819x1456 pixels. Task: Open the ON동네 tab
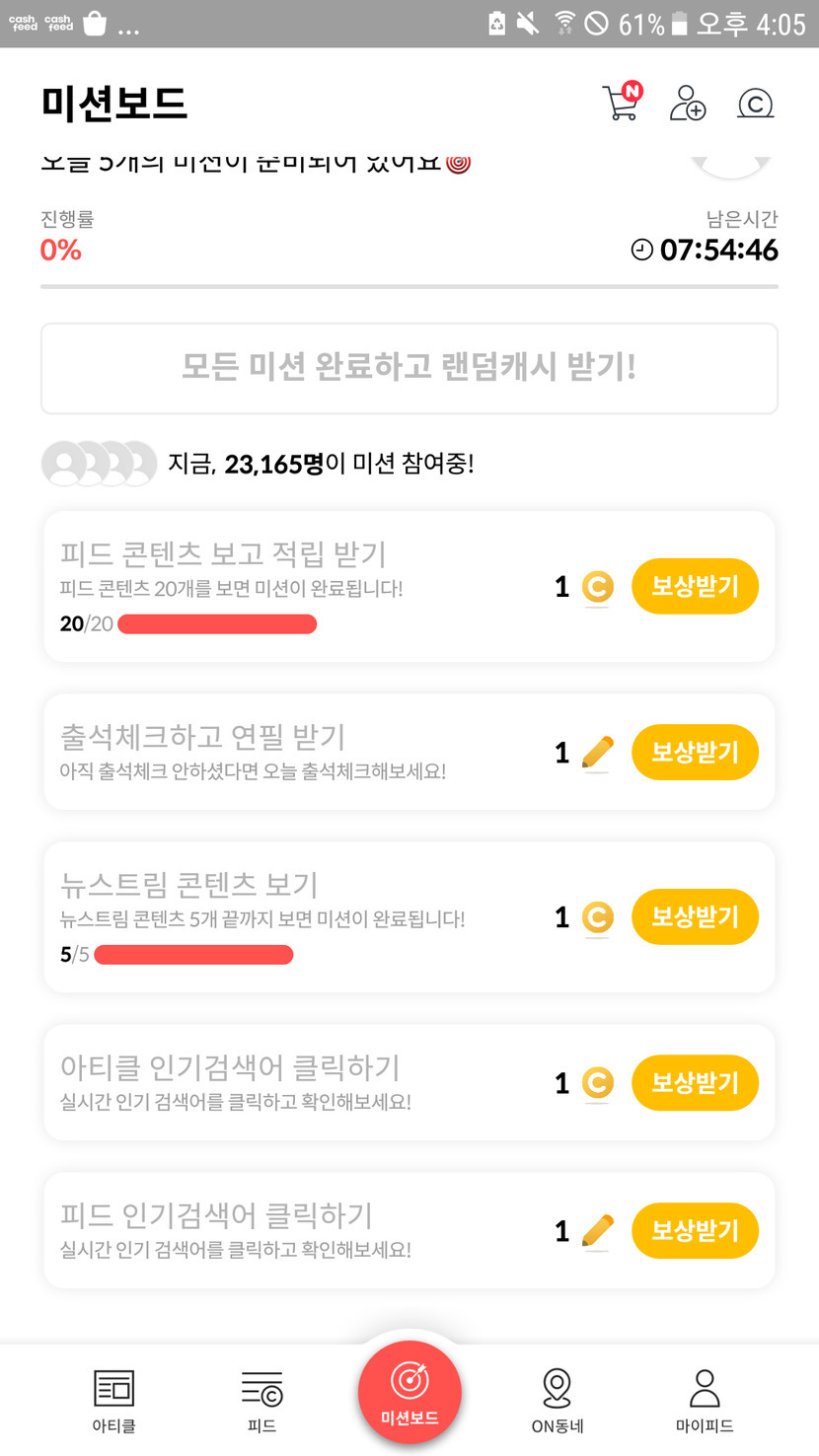(558, 1400)
